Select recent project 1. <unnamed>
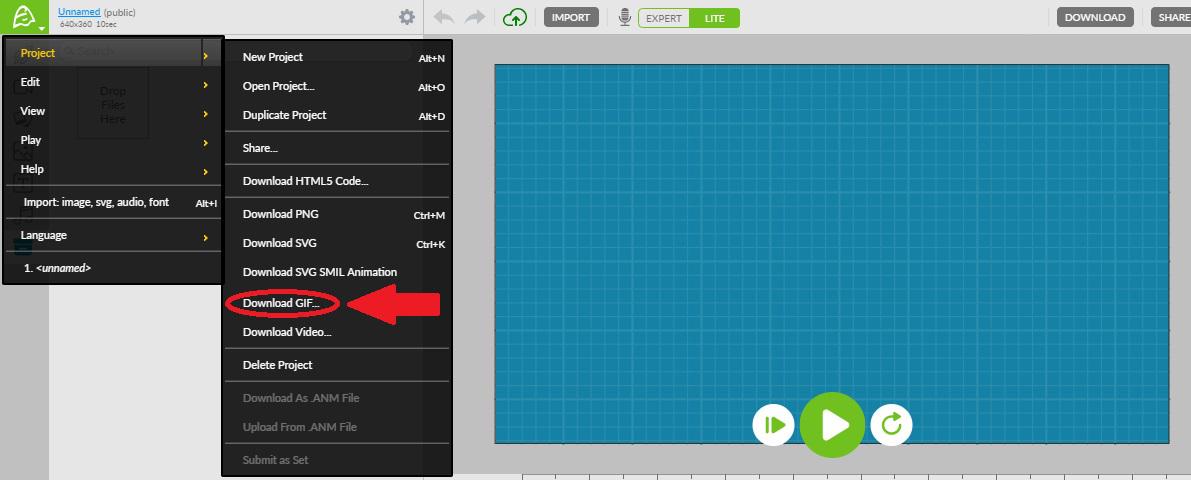1191x480 pixels. click(114, 268)
